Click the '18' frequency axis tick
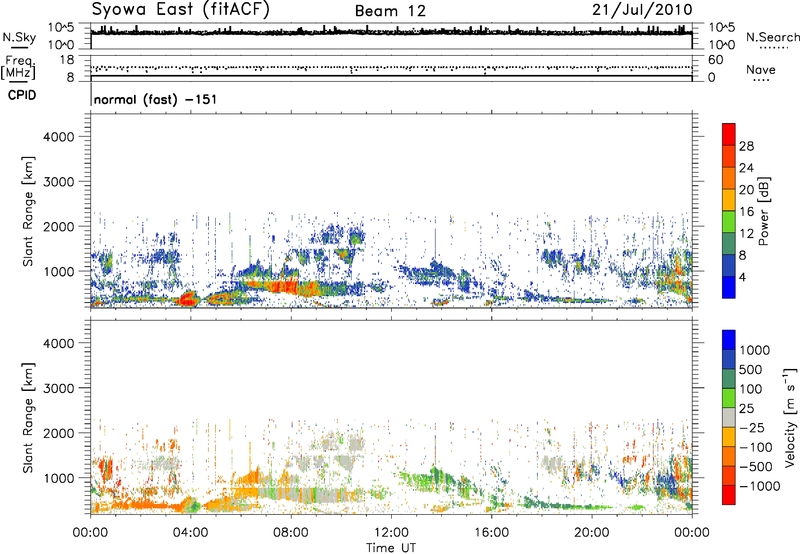 [67, 59]
